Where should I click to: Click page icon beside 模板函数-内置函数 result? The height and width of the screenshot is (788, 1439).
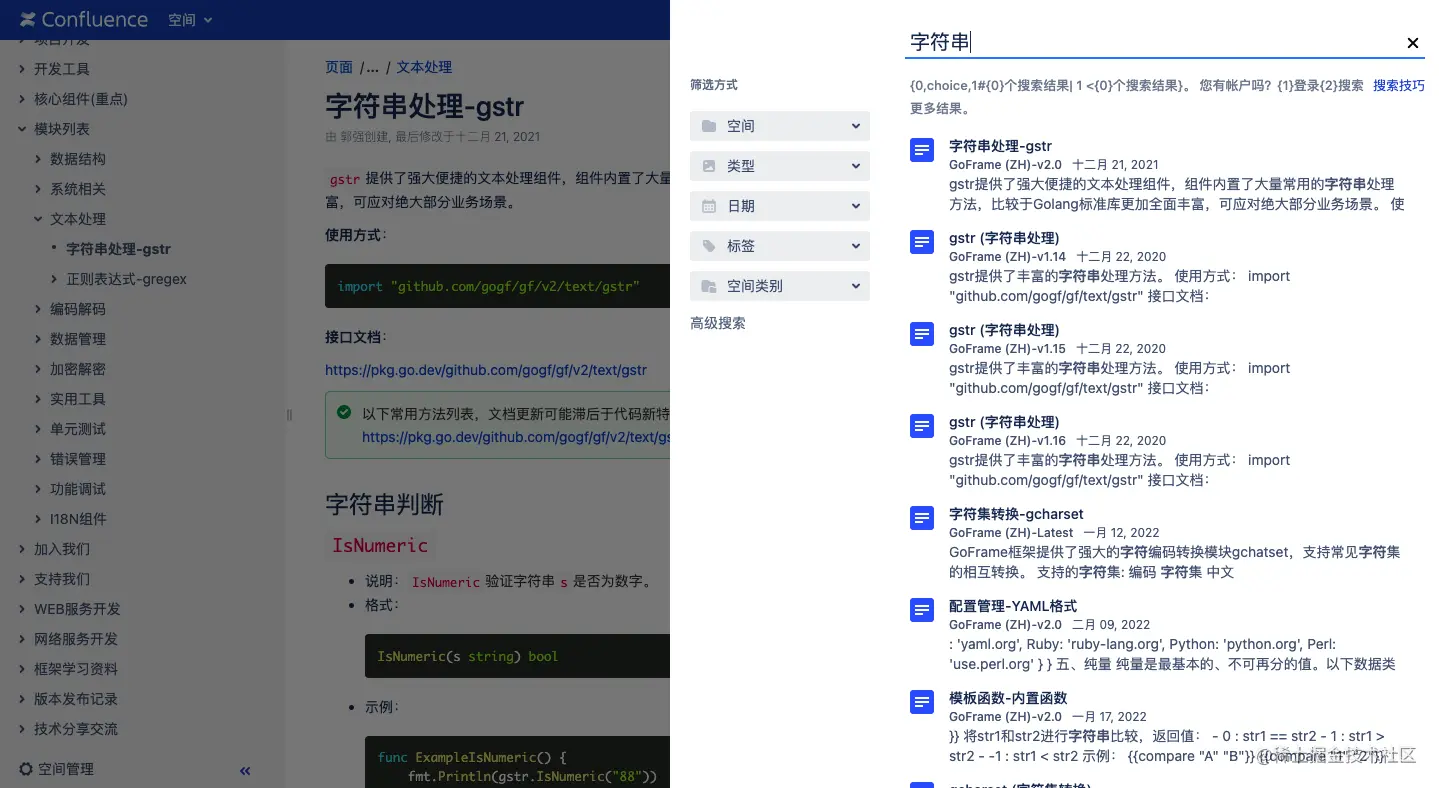pyautogui.click(x=922, y=702)
